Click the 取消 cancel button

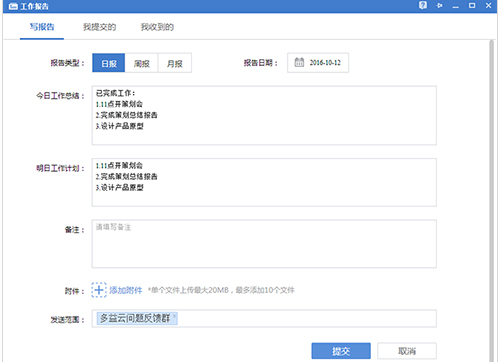click(x=407, y=351)
